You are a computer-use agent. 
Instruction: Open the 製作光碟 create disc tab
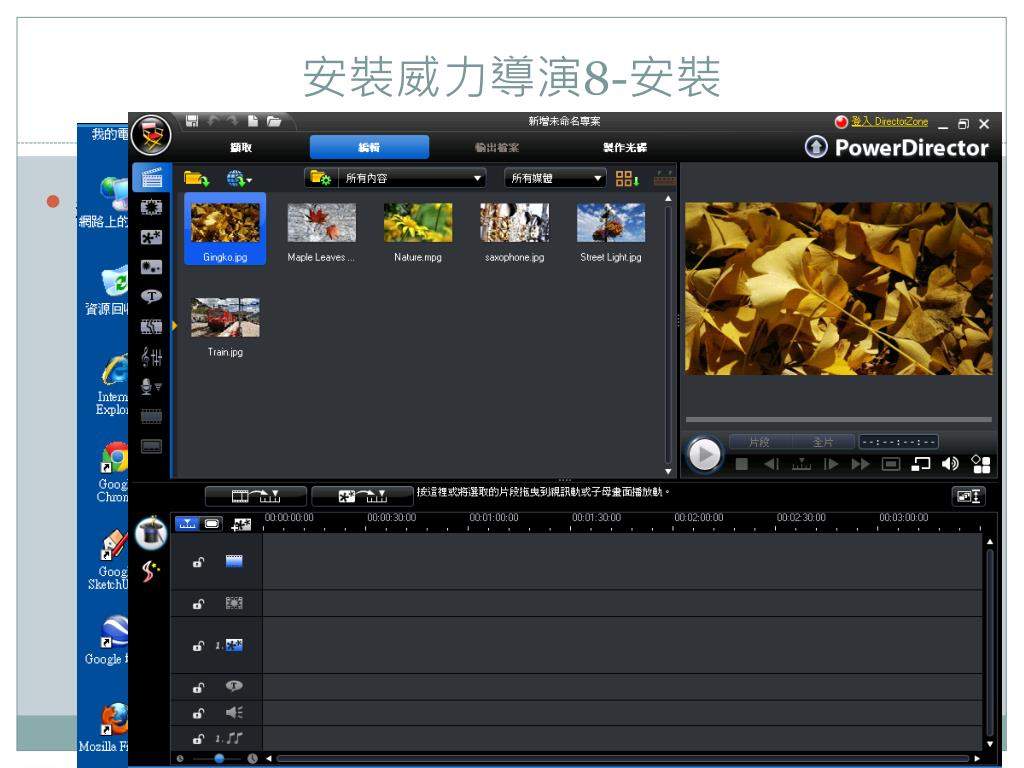pos(625,148)
